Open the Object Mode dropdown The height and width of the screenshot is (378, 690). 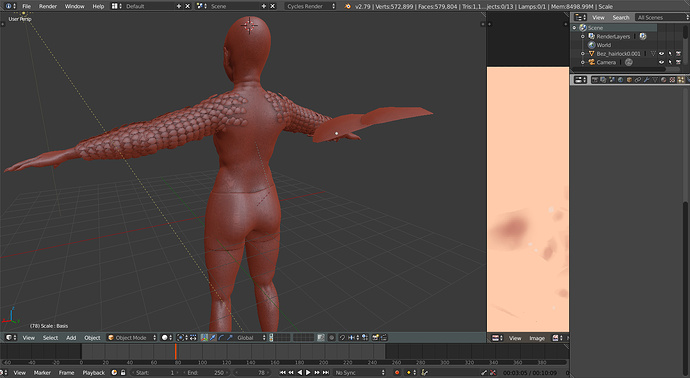point(132,338)
